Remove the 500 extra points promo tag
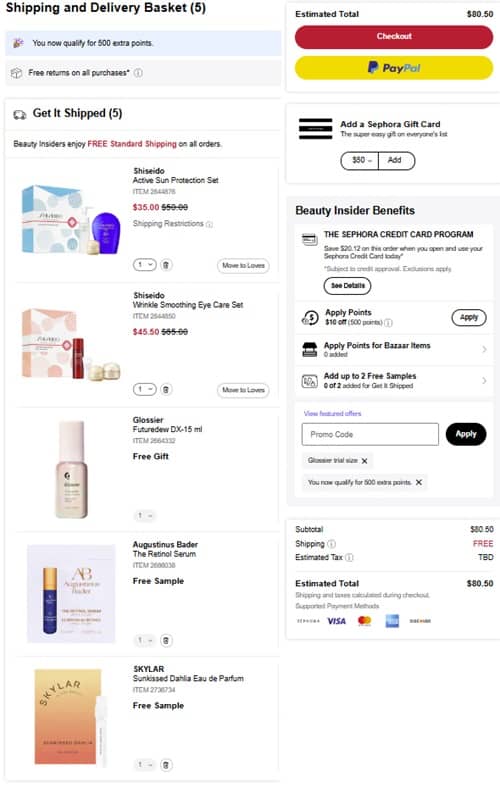500x788 pixels. (419, 482)
